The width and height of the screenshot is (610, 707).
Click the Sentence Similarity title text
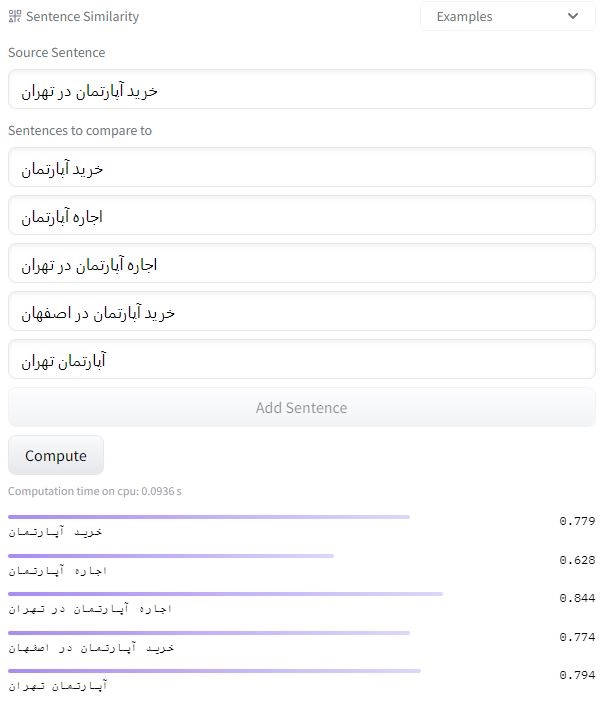(83, 17)
